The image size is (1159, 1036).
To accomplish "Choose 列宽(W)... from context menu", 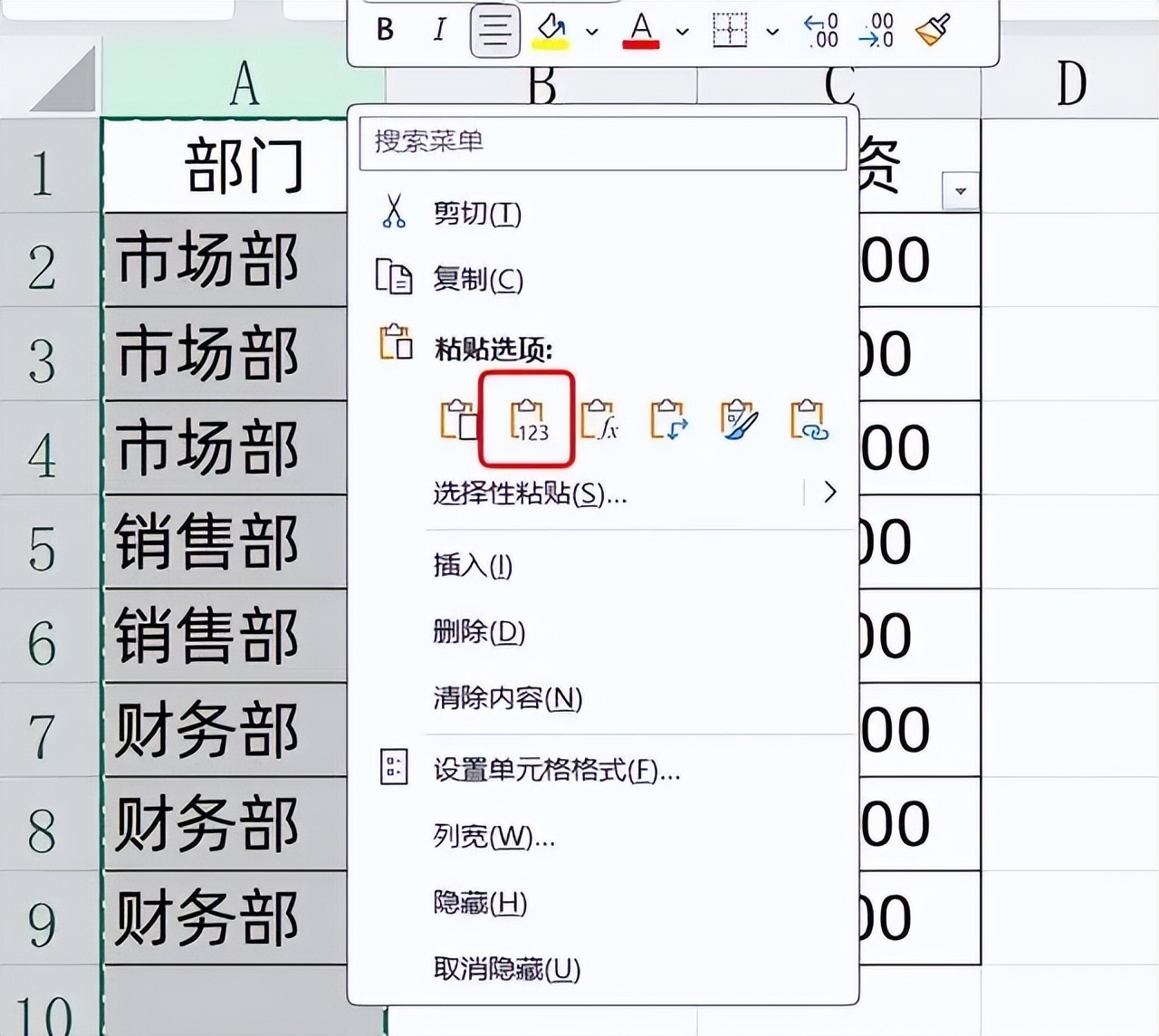I will pos(493,836).
